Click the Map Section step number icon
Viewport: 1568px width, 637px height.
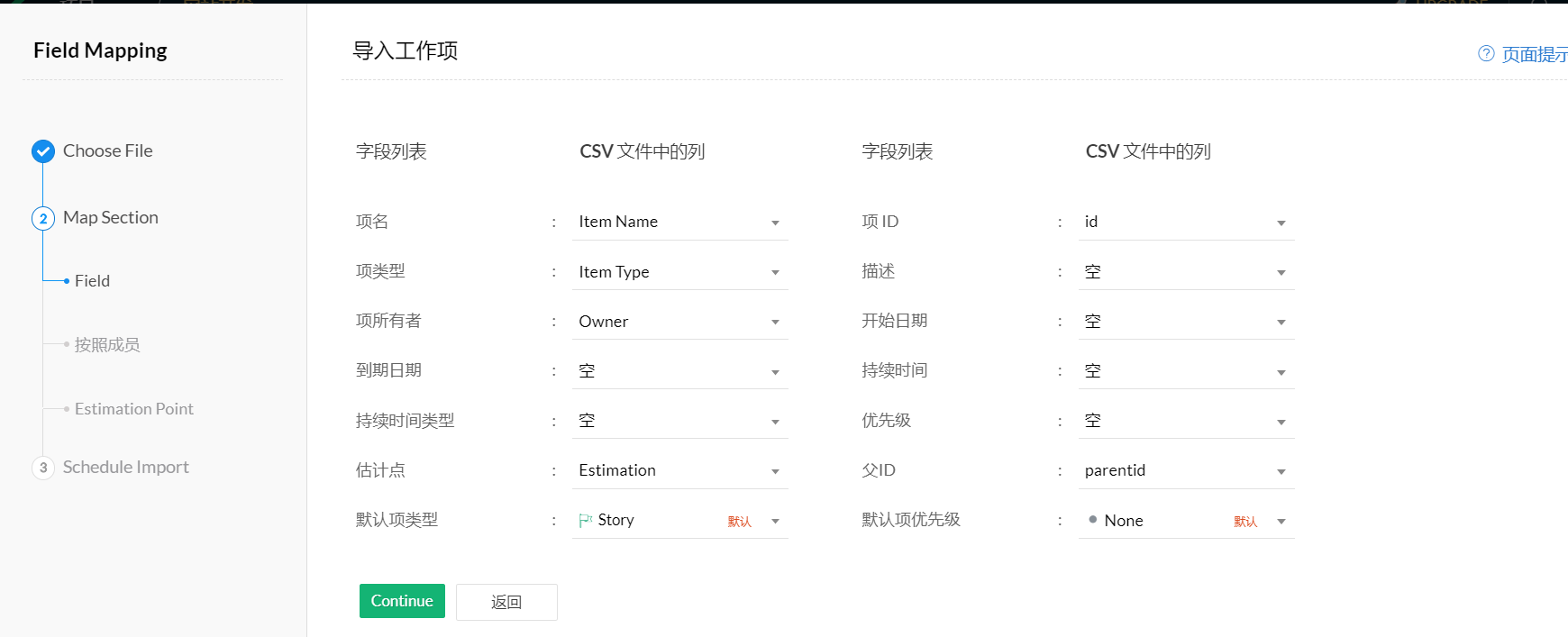pos(43,218)
